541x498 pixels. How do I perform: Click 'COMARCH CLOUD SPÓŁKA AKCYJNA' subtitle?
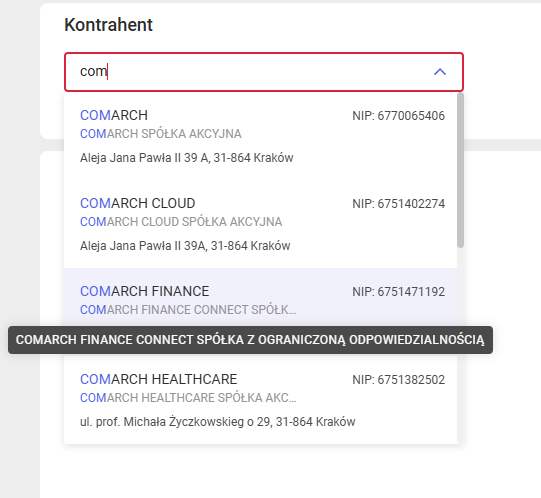(181, 222)
